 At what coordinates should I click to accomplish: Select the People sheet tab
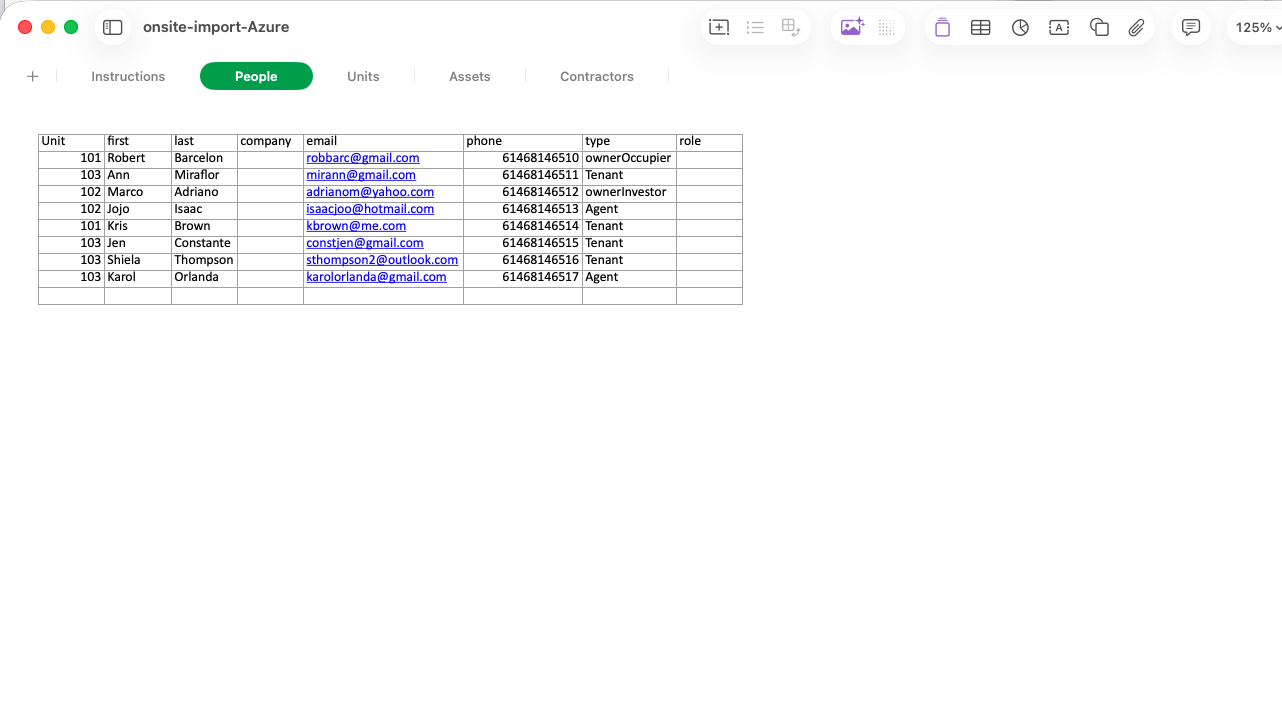click(x=256, y=76)
